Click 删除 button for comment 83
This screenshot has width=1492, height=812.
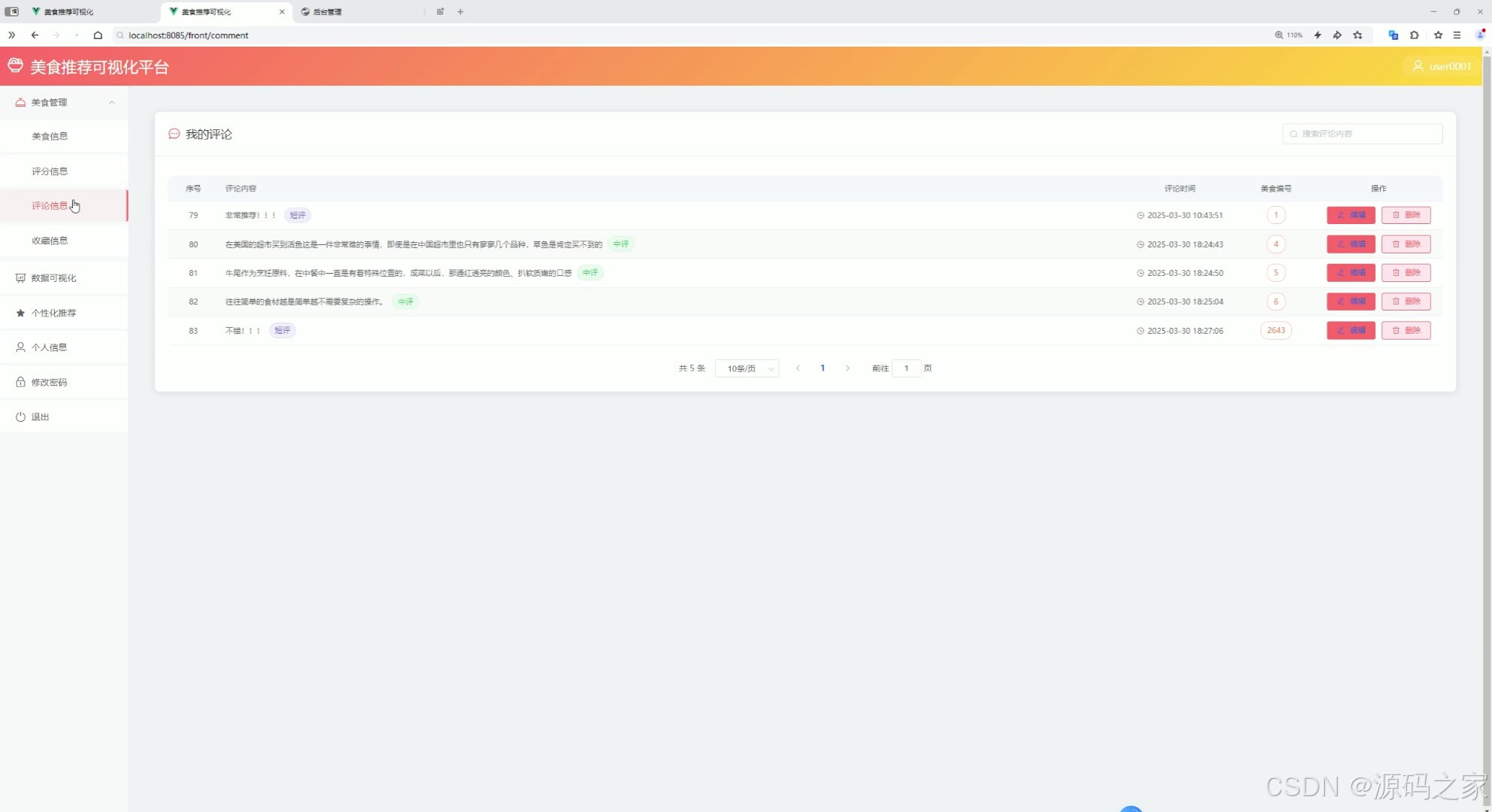(x=1406, y=330)
